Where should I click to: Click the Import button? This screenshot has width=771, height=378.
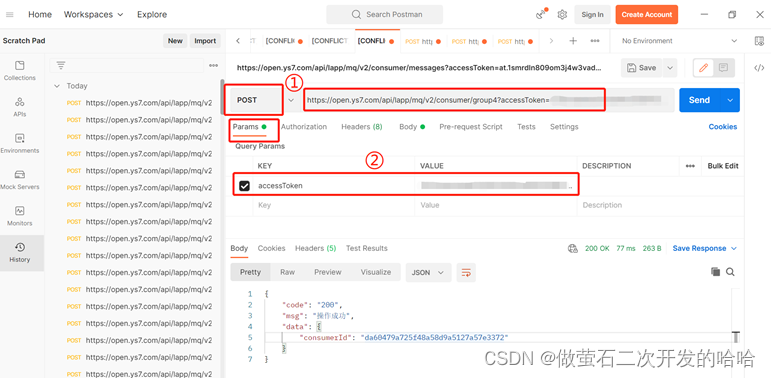[x=205, y=41]
